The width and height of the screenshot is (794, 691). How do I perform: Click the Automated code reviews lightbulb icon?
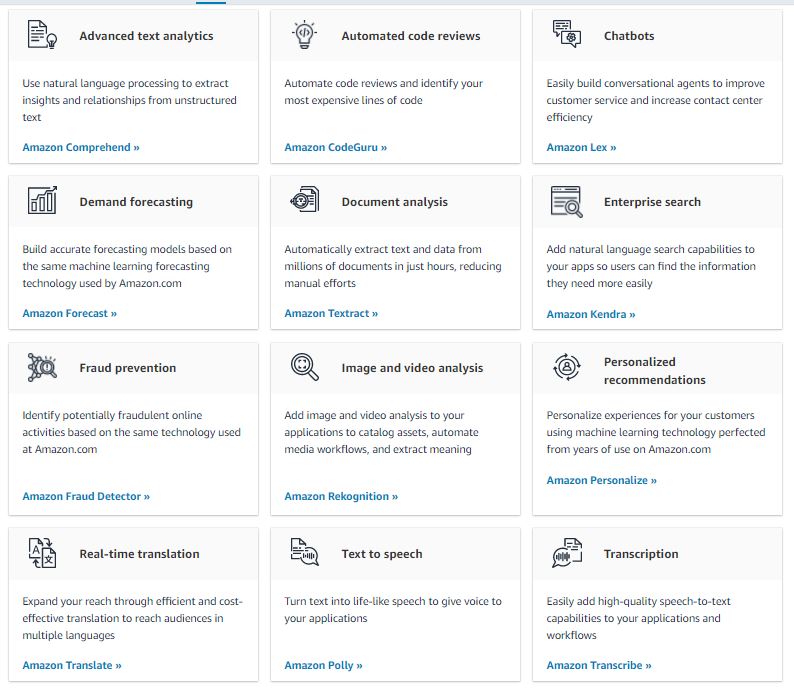305,35
